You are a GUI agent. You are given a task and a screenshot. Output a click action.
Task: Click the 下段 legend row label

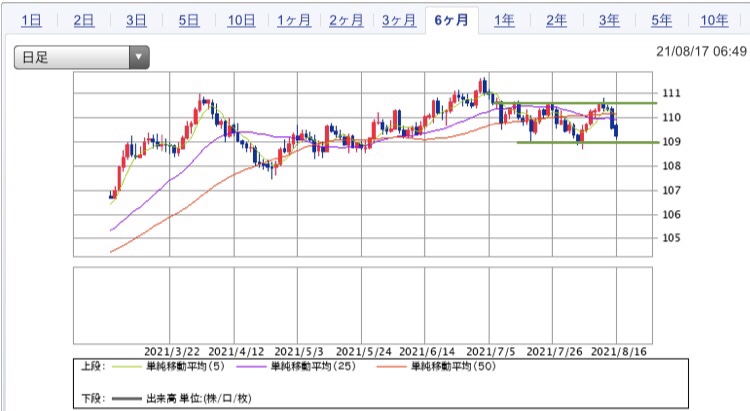pyautogui.click(x=93, y=398)
